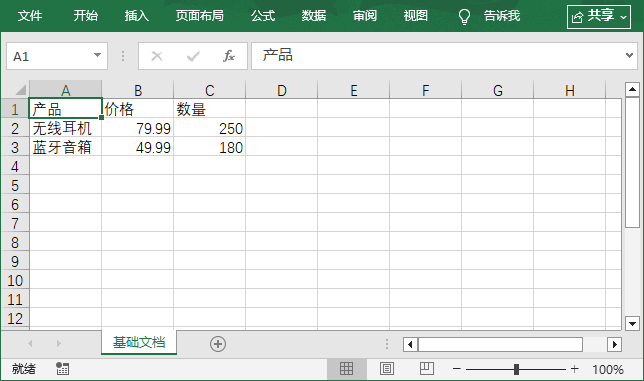Select cell containing 价格
The width and height of the screenshot is (644, 381).
(138, 109)
